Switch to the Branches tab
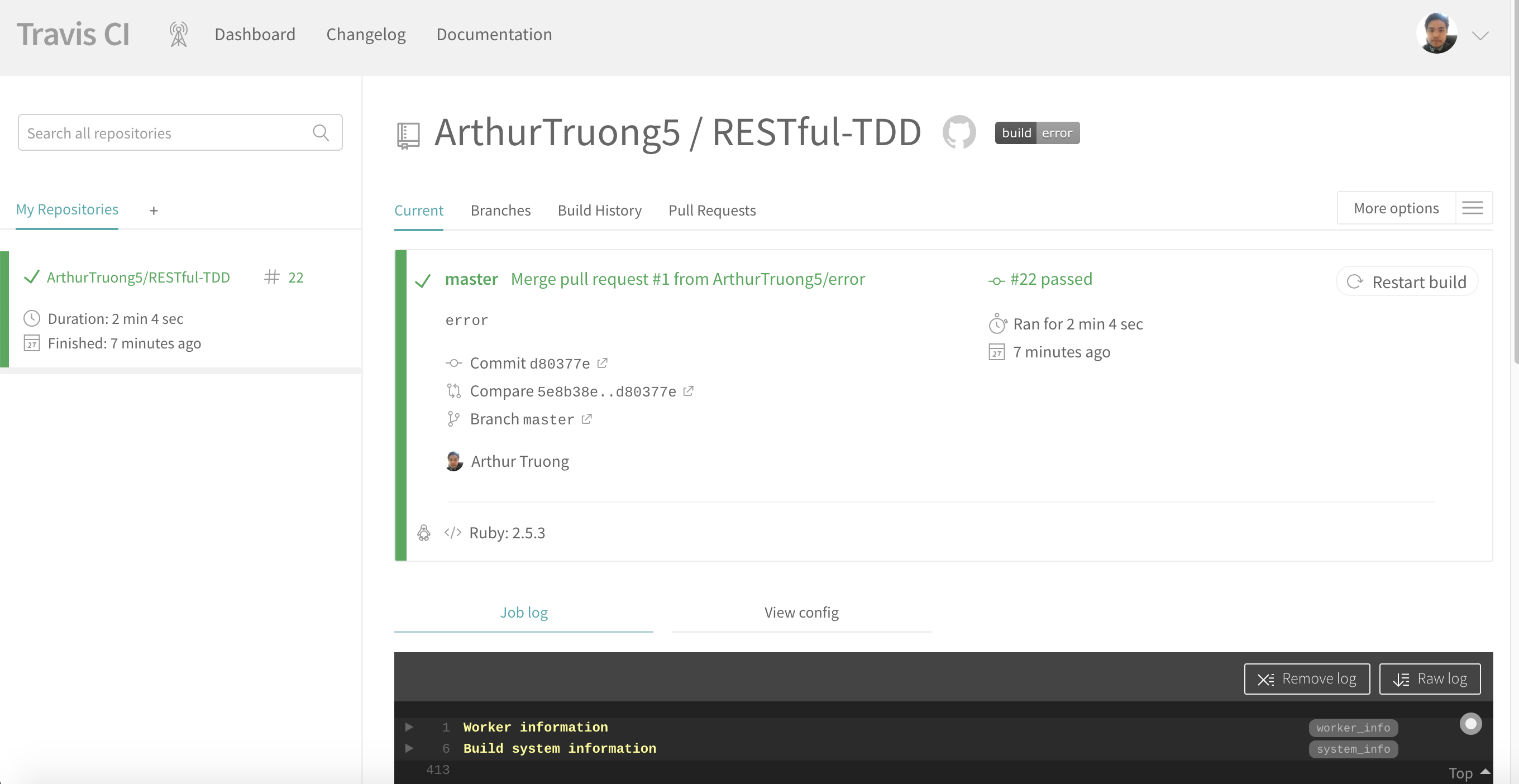The height and width of the screenshot is (784, 1519). 500,210
